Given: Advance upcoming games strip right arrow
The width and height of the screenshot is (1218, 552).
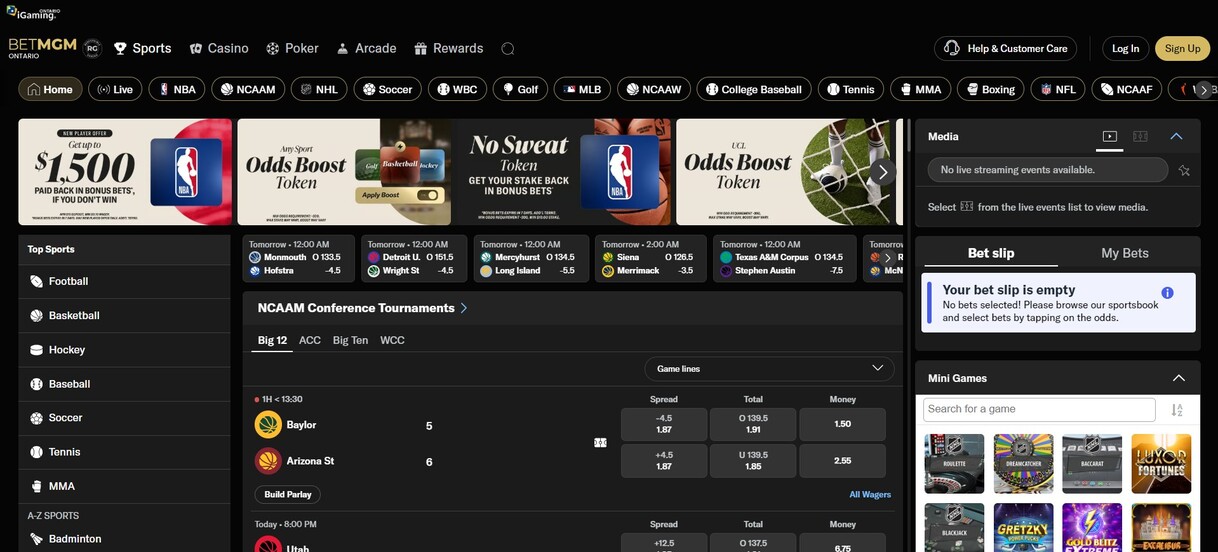Looking at the screenshot, I should pyautogui.click(x=887, y=258).
